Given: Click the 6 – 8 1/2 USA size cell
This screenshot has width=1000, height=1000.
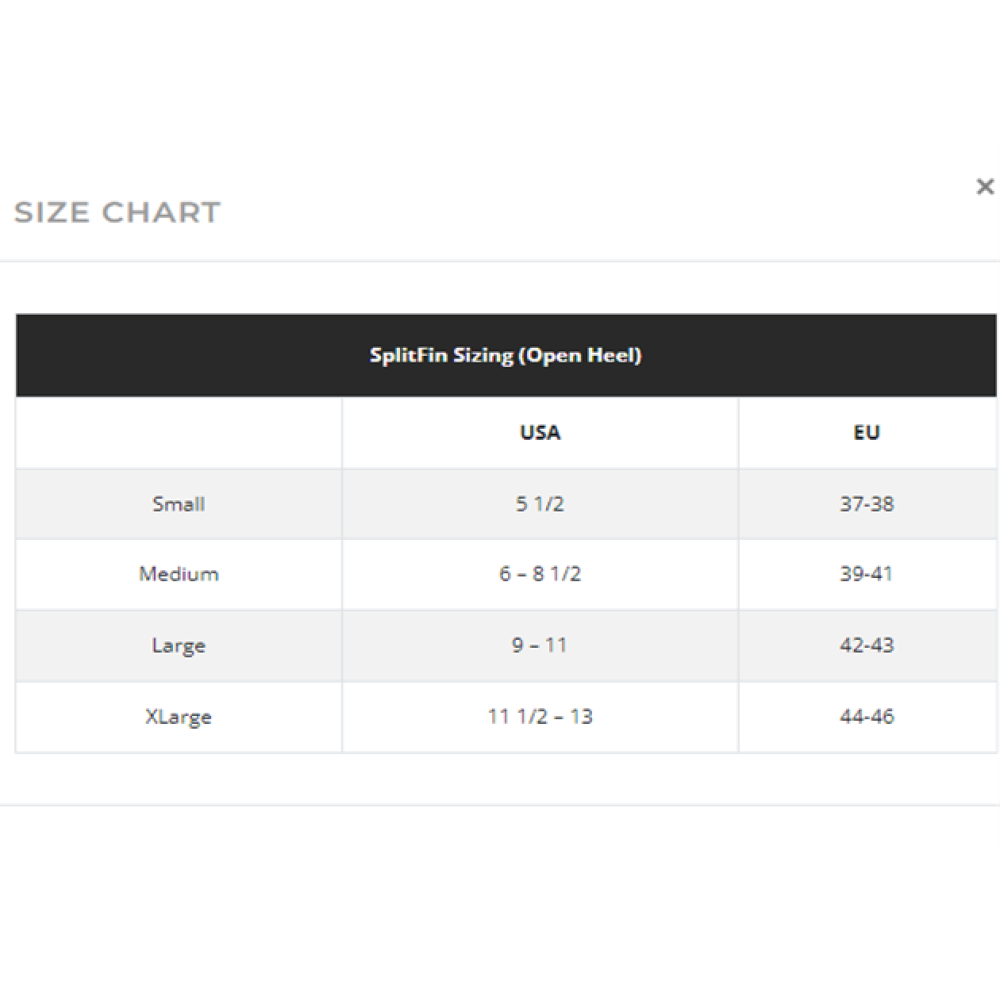Looking at the screenshot, I should (x=540, y=574).
